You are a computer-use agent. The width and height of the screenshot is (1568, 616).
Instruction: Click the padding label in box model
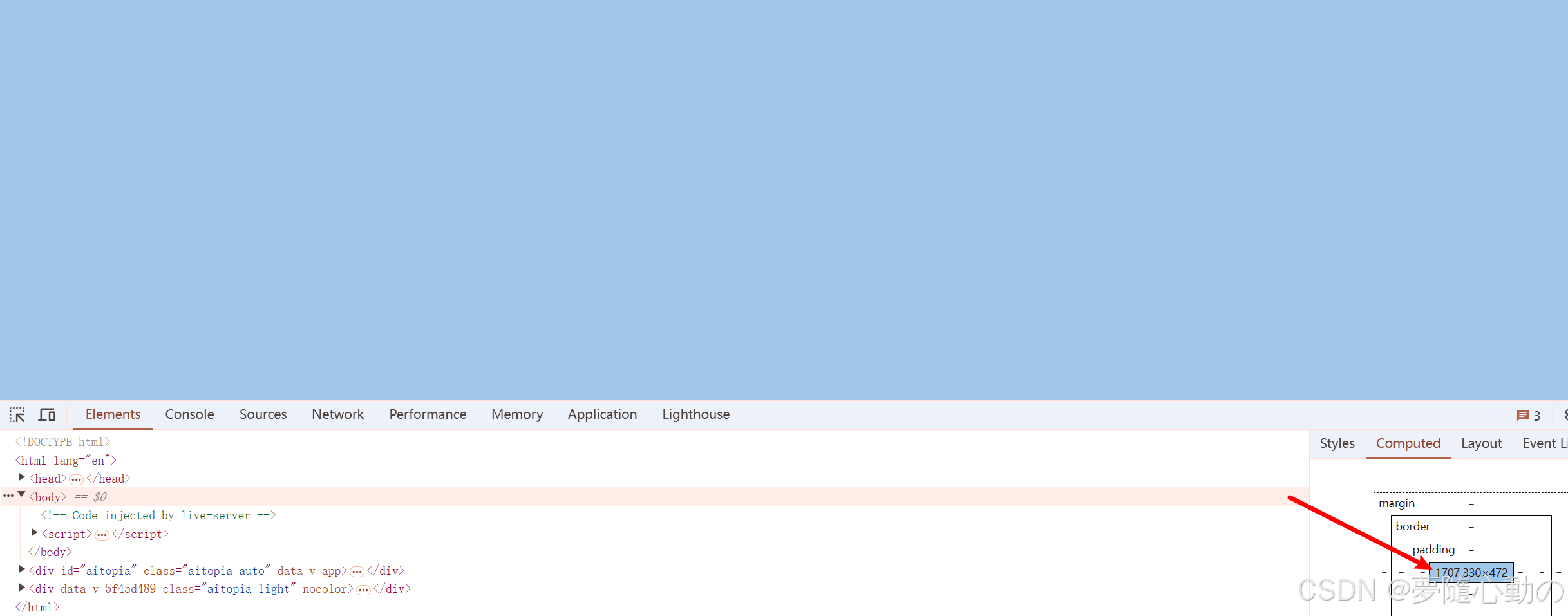[x=1433, y=550]
